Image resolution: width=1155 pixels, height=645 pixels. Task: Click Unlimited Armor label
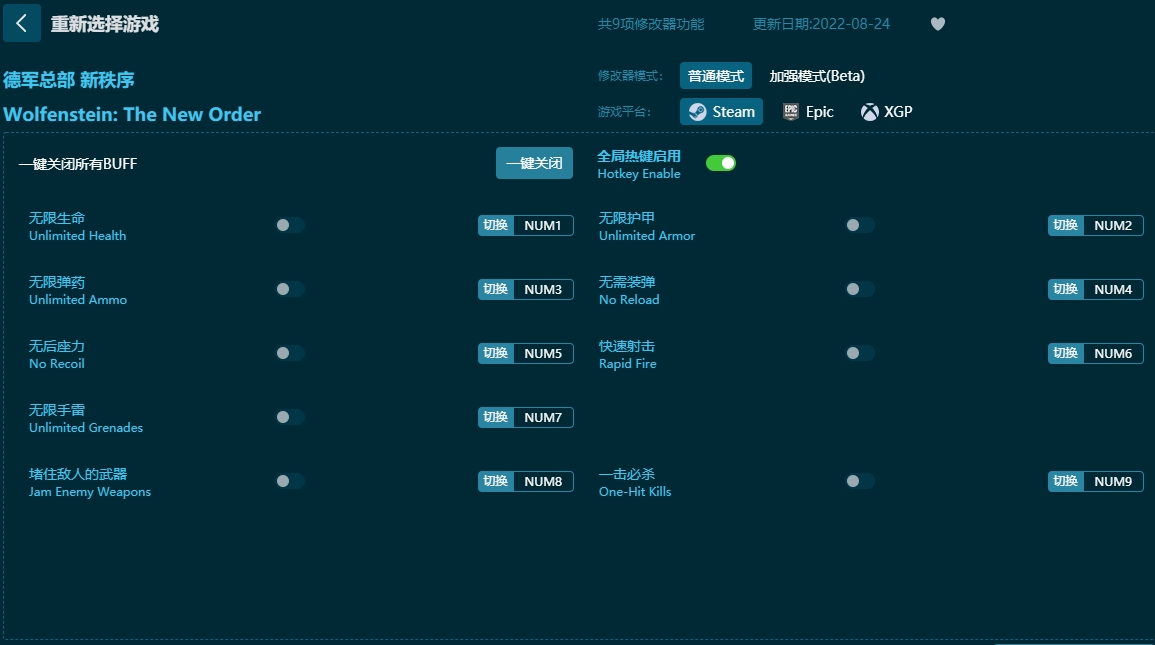pos(647,236)
